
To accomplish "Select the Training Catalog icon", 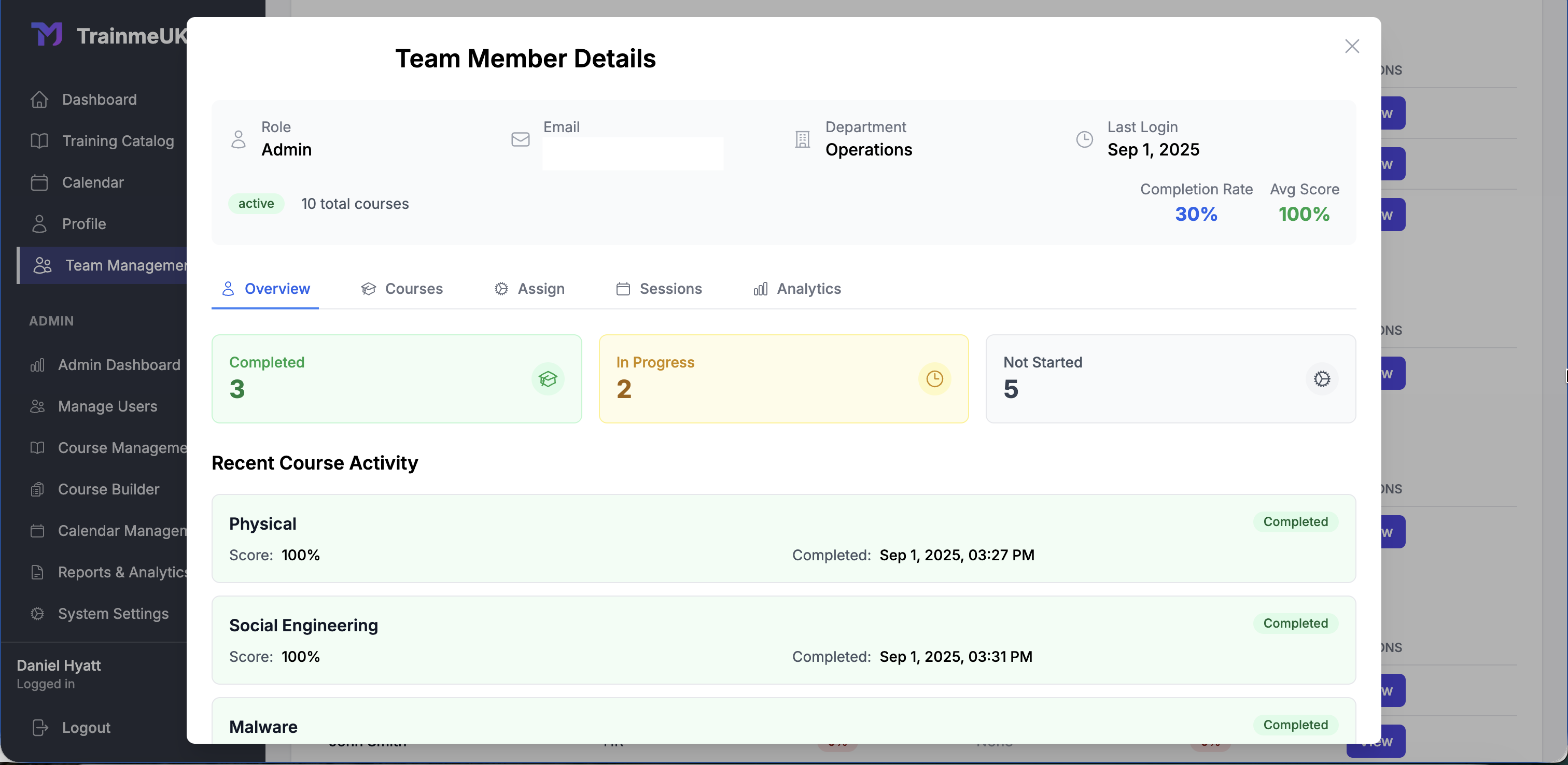I will tap(38, 140).
